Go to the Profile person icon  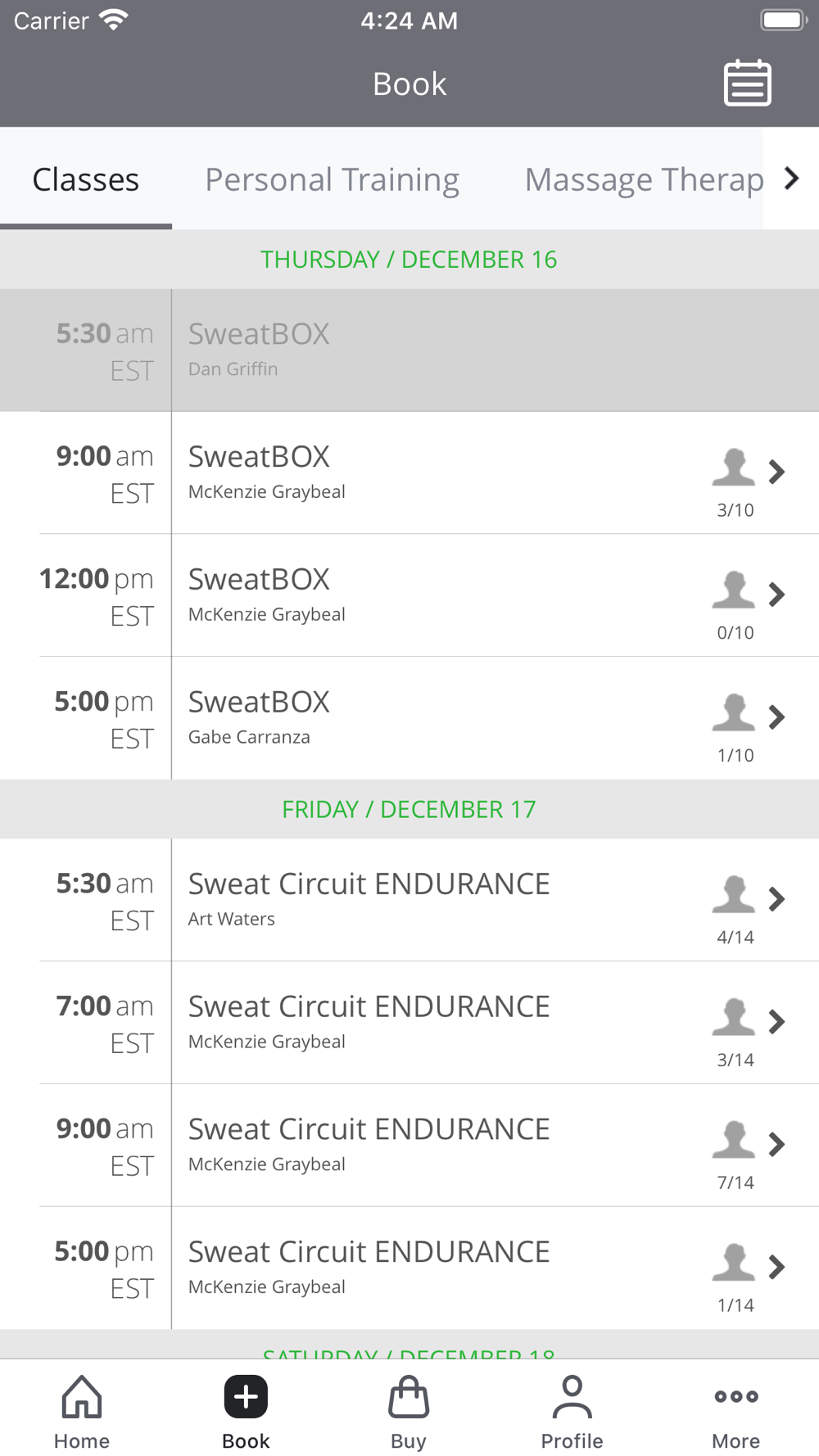(x=572, y=1397)
